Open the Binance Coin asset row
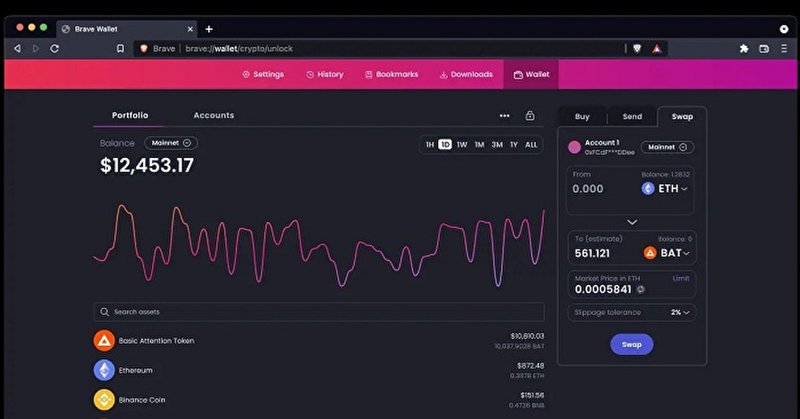 (319, 400)
